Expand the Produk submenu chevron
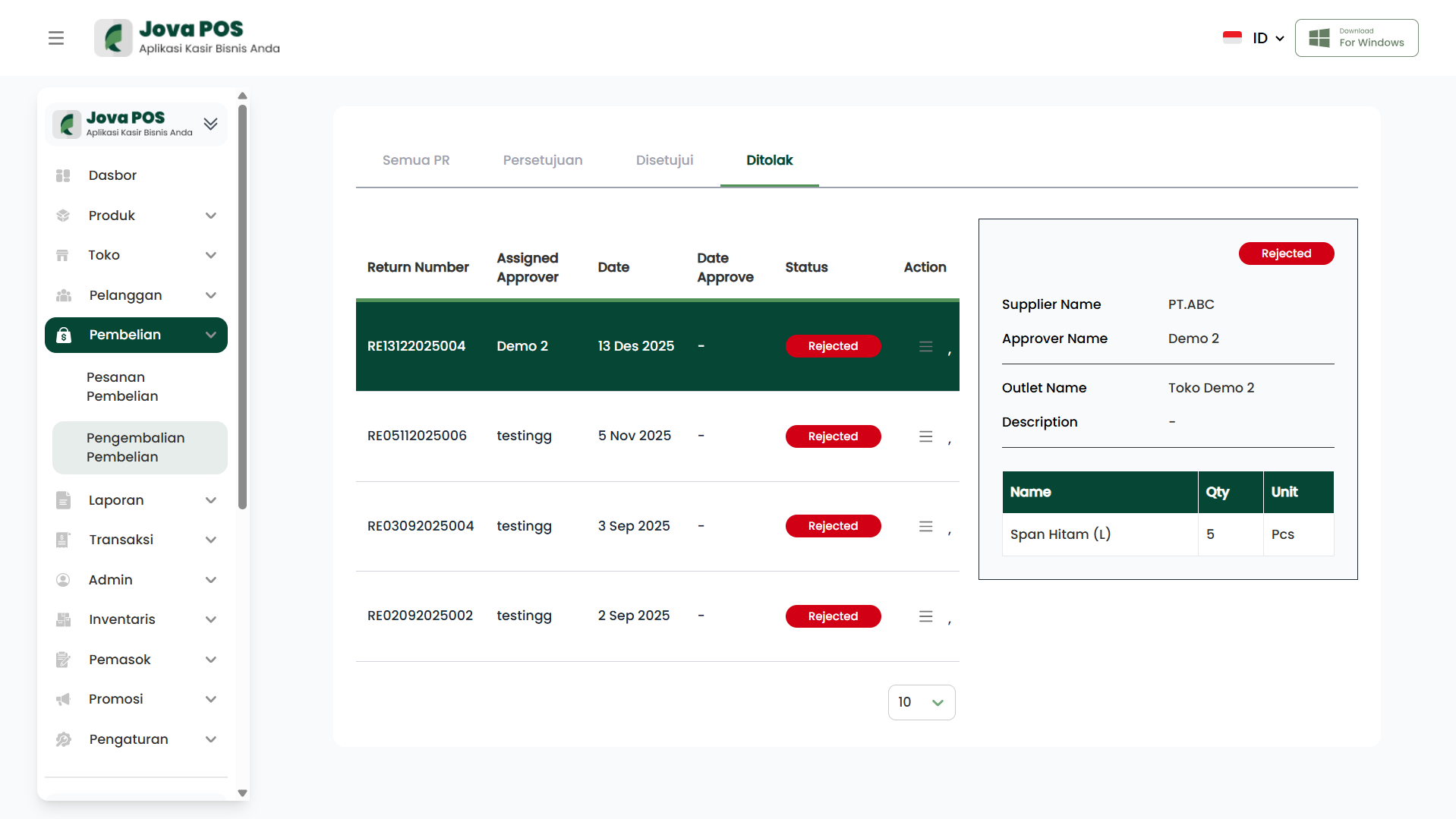 (x=211, y=216)
